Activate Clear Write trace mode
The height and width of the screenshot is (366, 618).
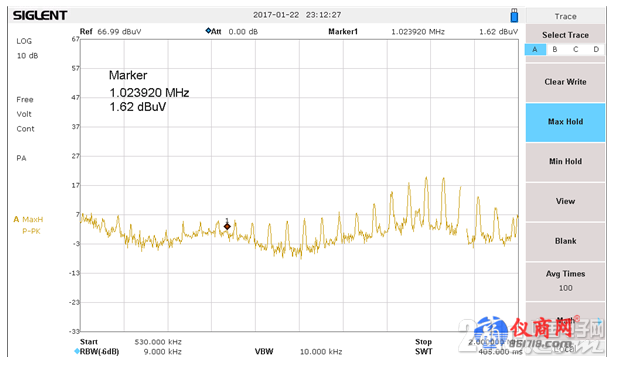565,82
